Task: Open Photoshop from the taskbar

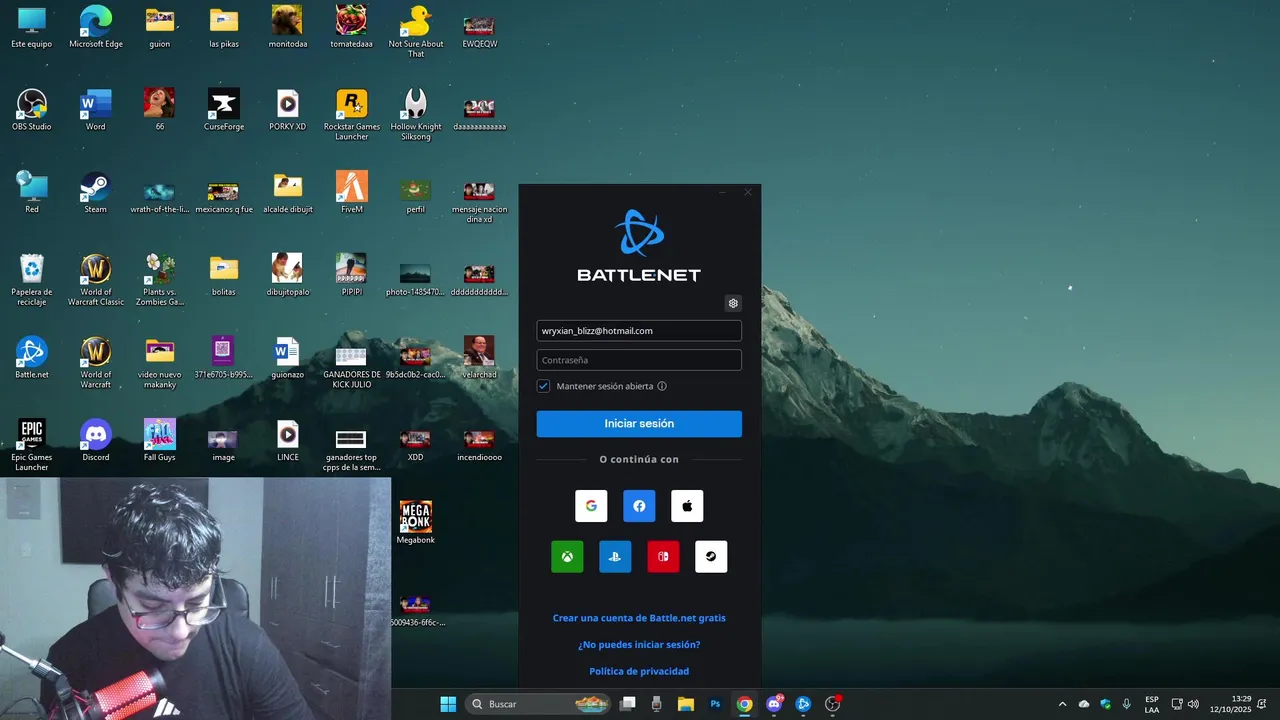Action: point(715,704)
